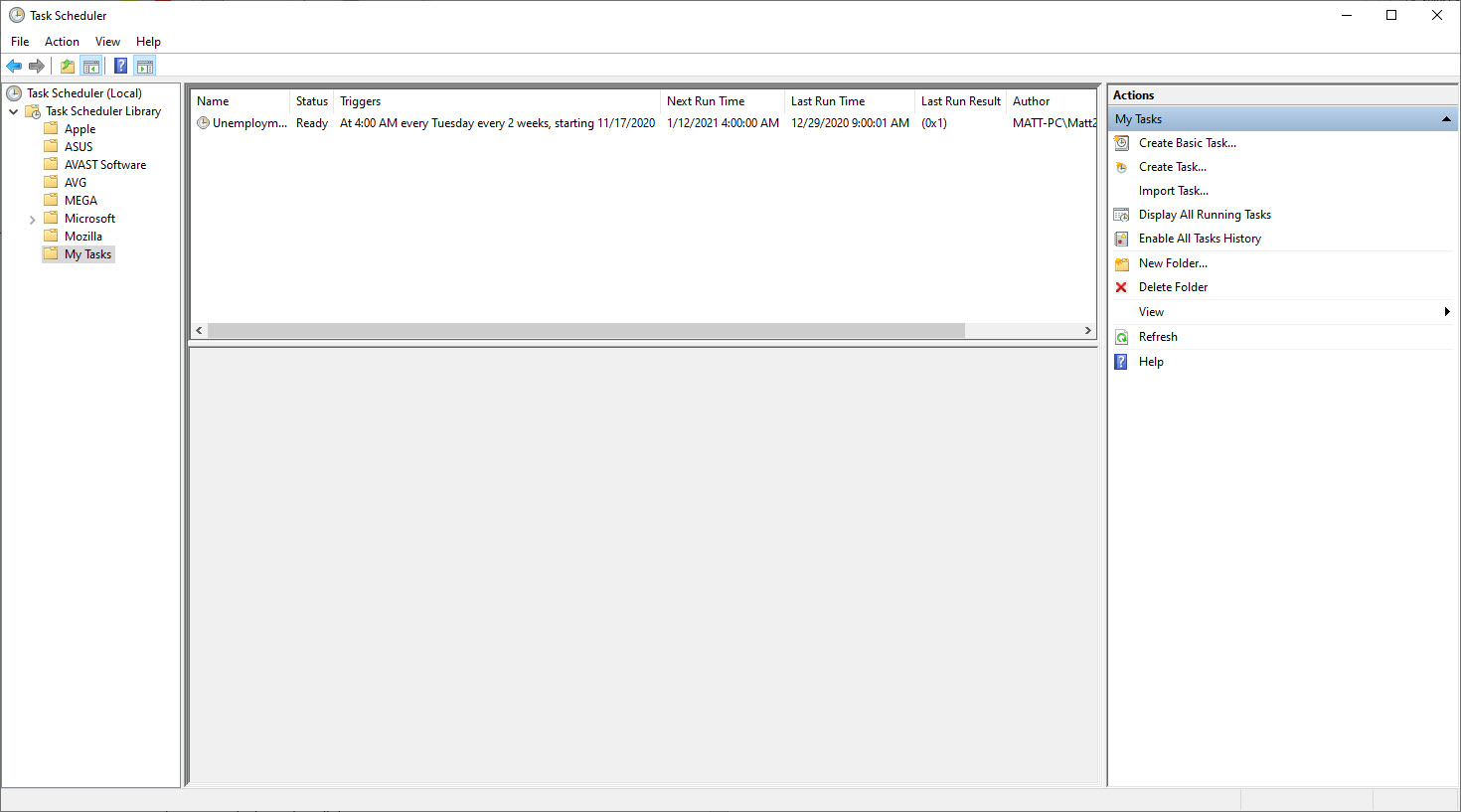Open the View menu in menu bar
This screenshot has width=1461, height=812.
click(x=107, y=42)
